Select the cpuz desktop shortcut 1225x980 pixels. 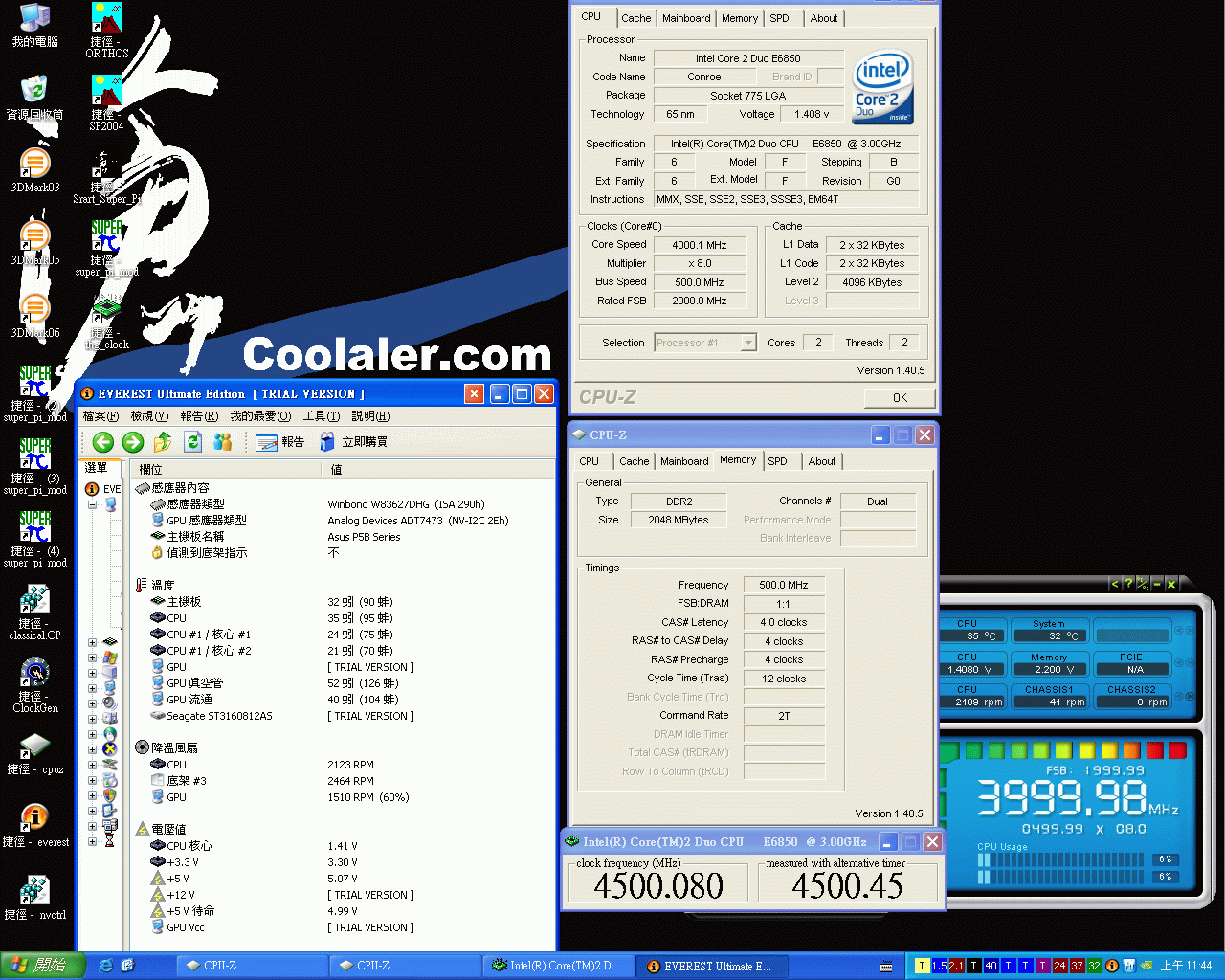34,754
